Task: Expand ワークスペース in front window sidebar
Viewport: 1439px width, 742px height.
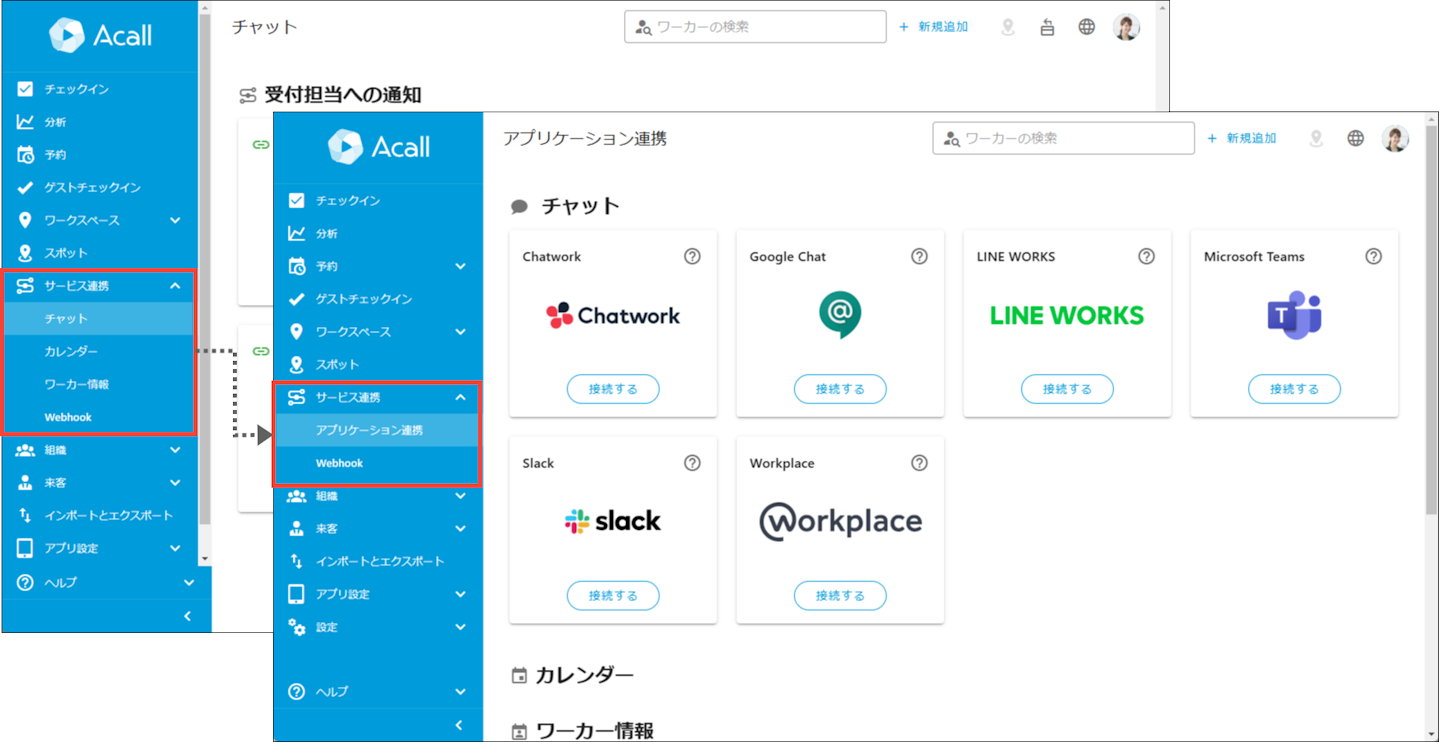Action: coord(460,331)
